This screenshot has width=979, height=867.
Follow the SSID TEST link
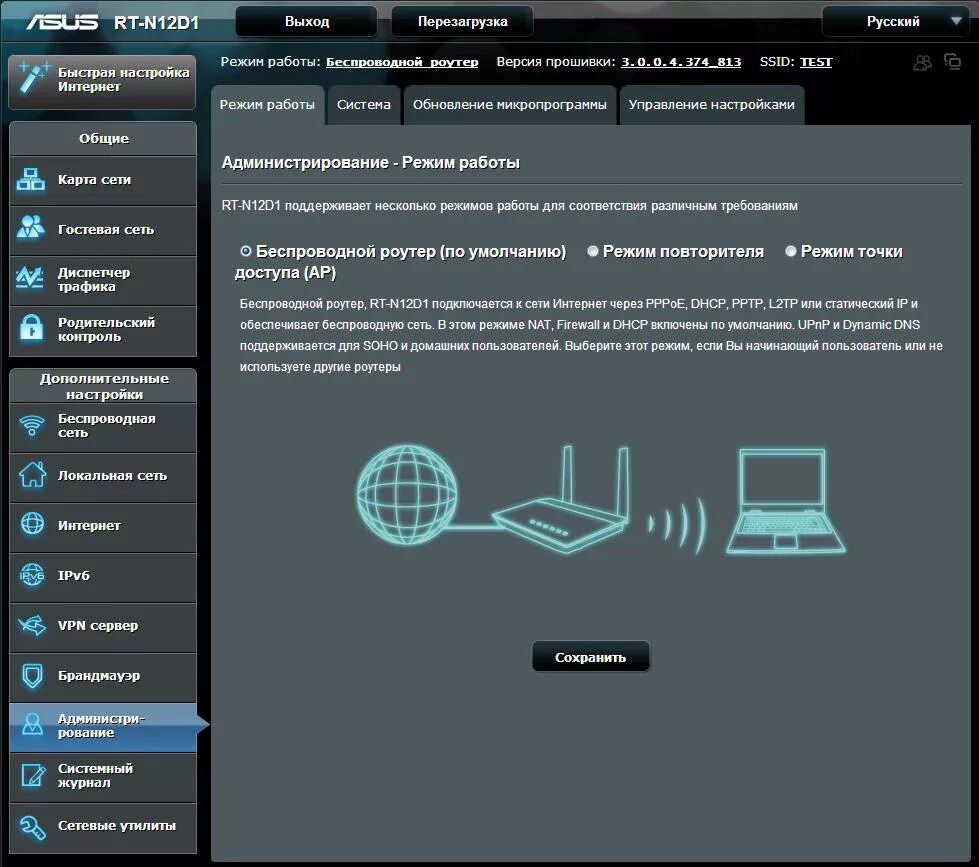coord(816,62)
